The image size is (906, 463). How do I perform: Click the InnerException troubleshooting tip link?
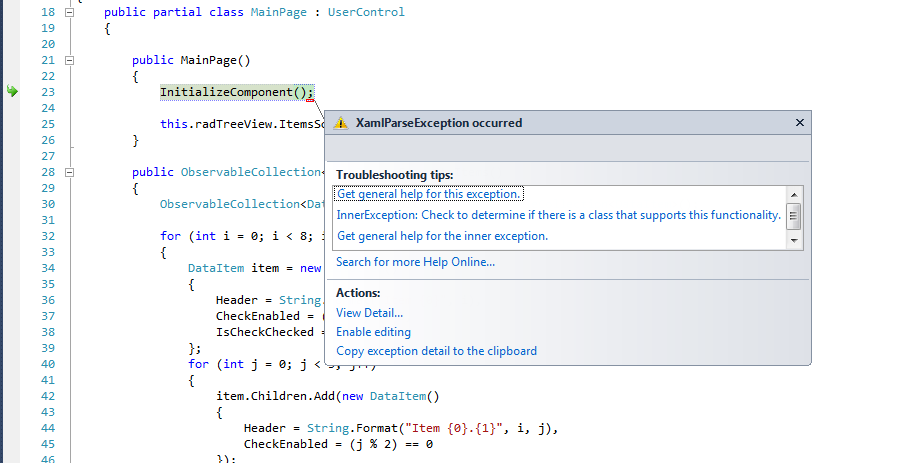click(558, 215)
